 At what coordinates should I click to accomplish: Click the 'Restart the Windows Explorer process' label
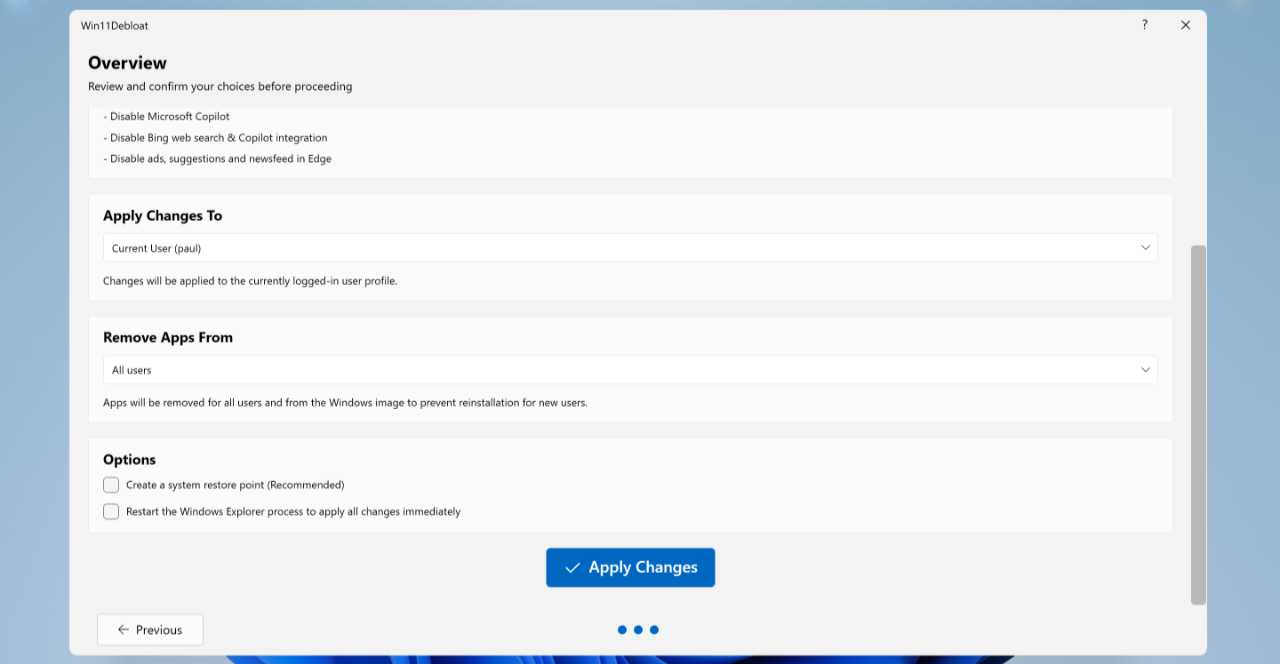pyautogui.click(x=293, y=511)
